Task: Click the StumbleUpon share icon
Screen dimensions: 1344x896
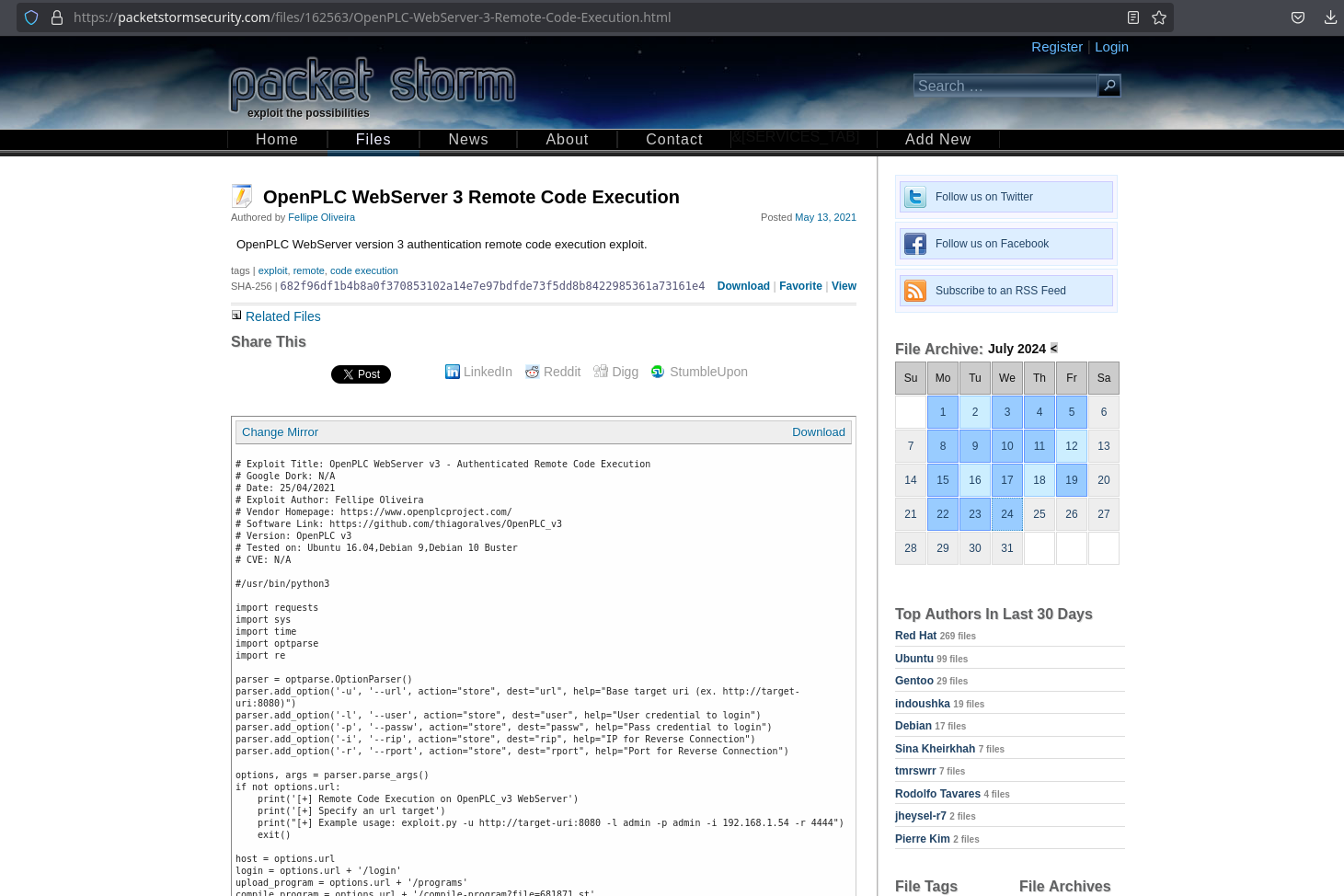Action: [658, 372]
